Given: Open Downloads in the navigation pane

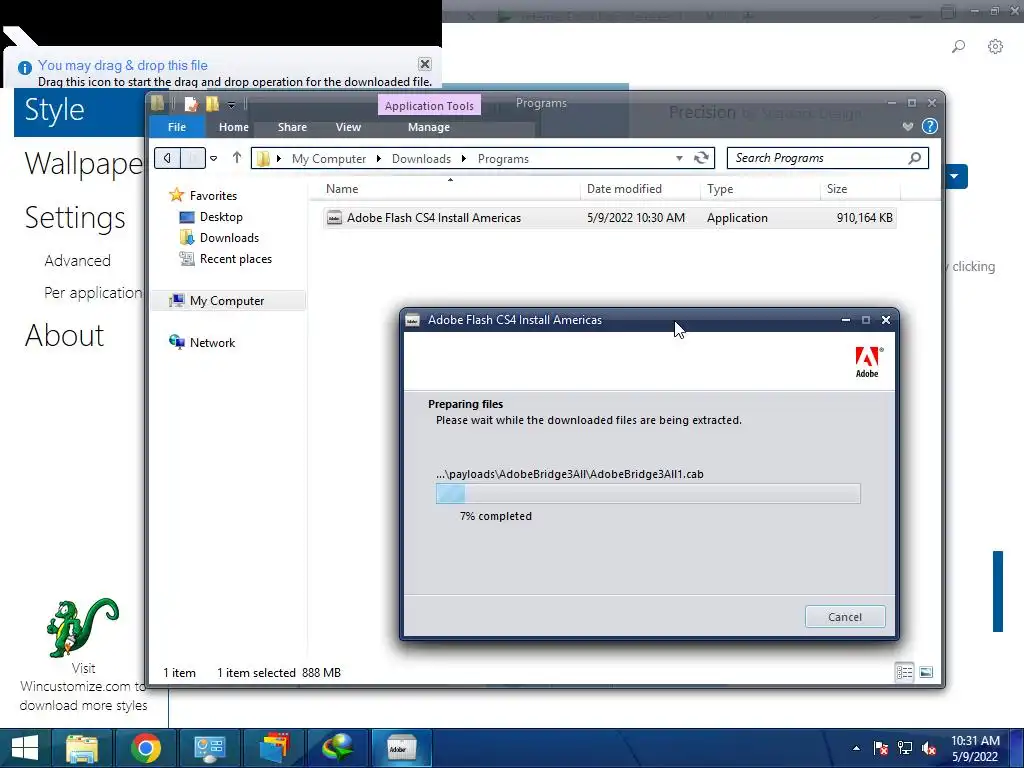Looking at the screenshot, I should click(x=229, y=238).
